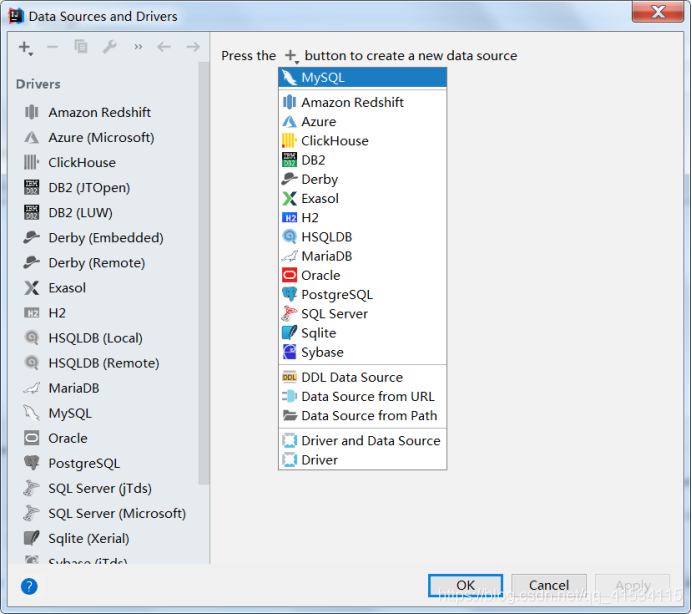Choose Data Source from Path entry

pyautogui.click(x=362, y=416)
